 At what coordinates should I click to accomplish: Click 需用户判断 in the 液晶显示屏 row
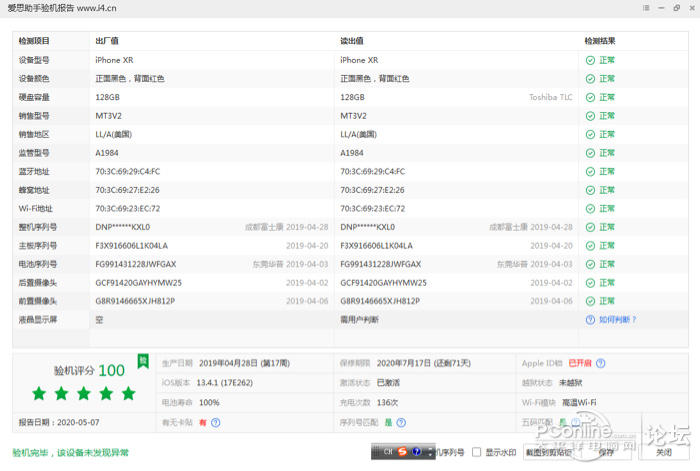[359, 320]
